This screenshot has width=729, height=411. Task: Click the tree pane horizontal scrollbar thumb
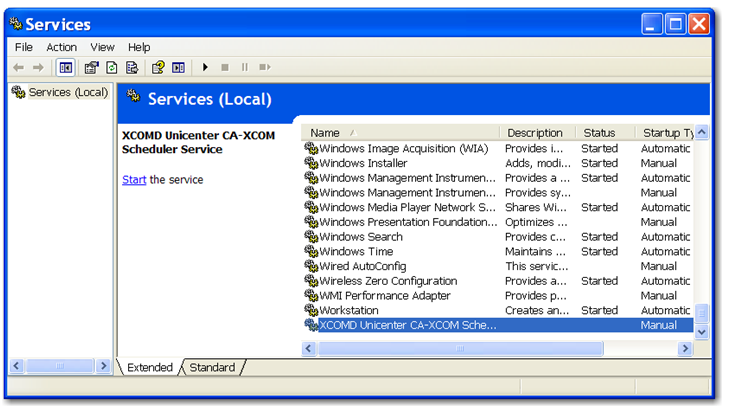(60, 366)
